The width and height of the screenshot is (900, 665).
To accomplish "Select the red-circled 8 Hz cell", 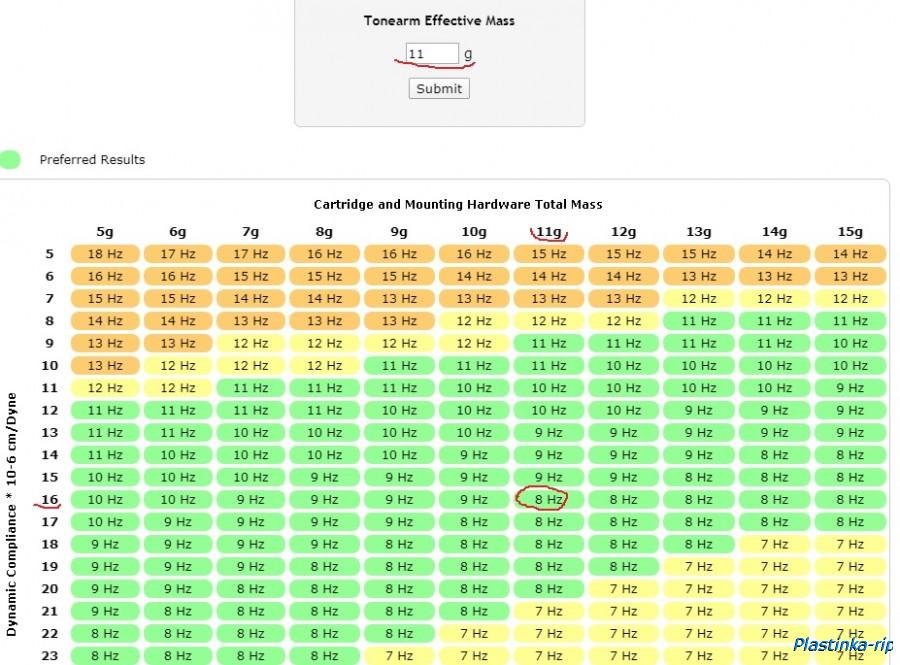I will [548, 499].
